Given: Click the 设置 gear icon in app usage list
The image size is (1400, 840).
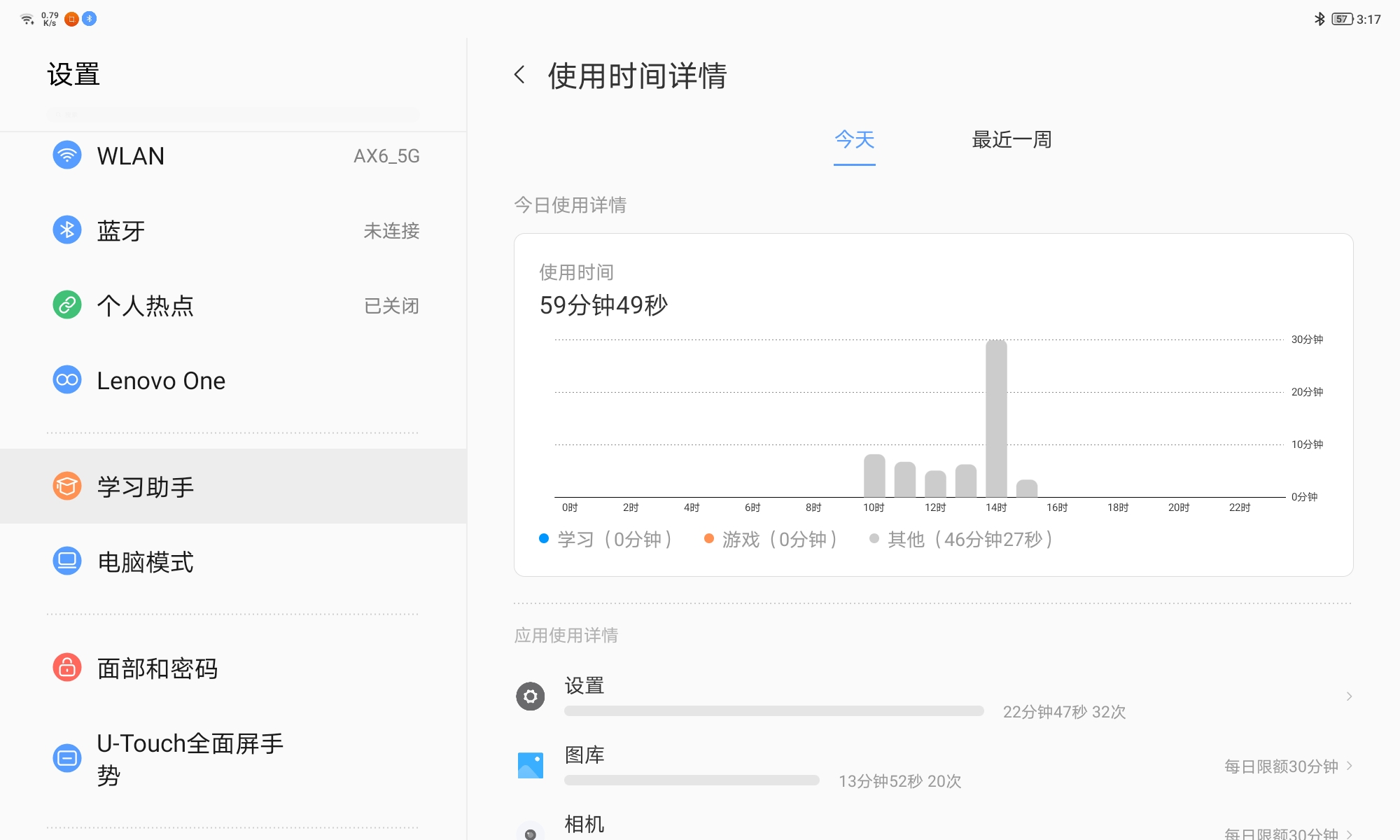Looking at the screenshot, I should click(x=530, y=696).
